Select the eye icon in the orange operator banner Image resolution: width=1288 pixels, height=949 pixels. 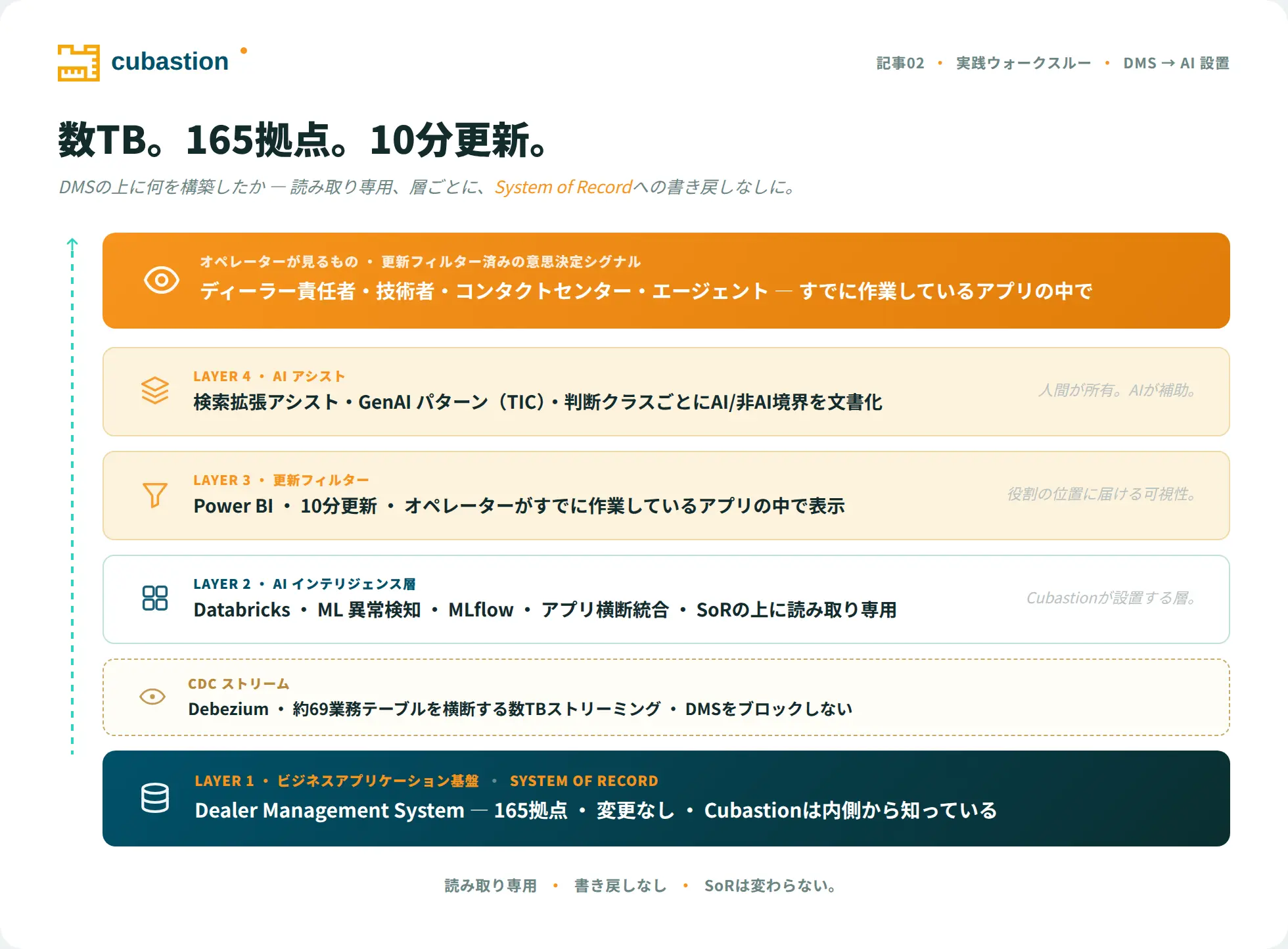click(x=162, y=280)
